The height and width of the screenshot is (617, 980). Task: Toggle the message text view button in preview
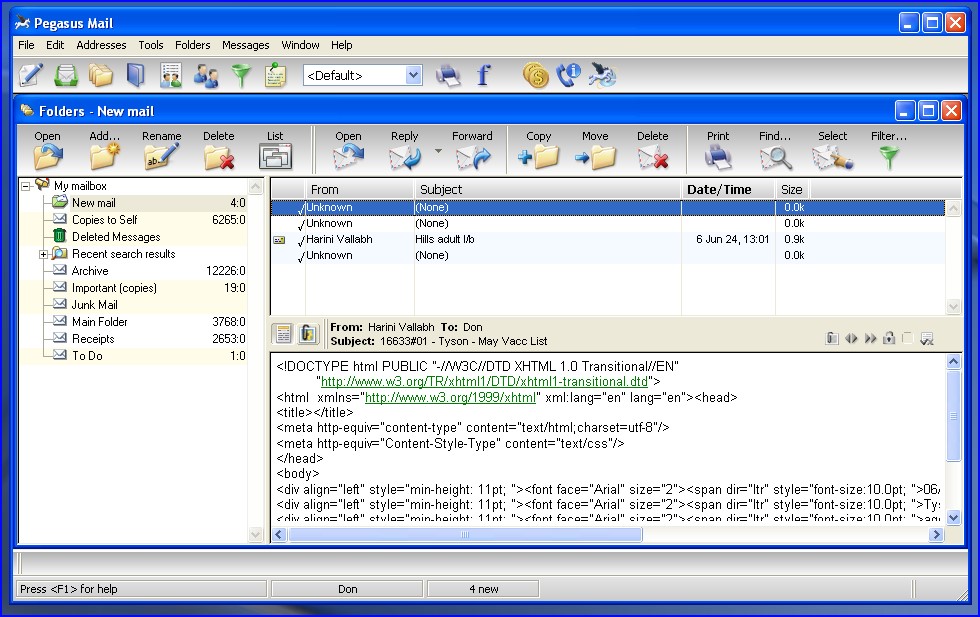[283, 334]
